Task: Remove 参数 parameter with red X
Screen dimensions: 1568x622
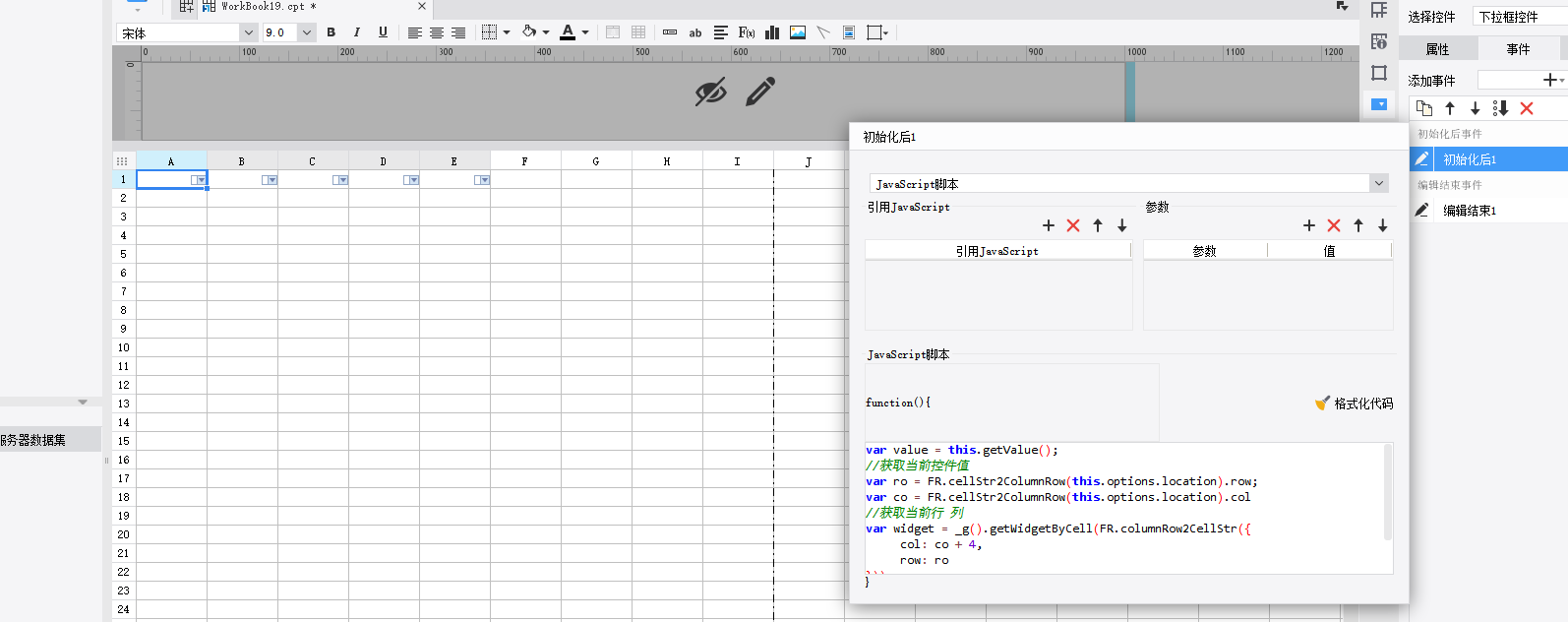Action: 1334,225
